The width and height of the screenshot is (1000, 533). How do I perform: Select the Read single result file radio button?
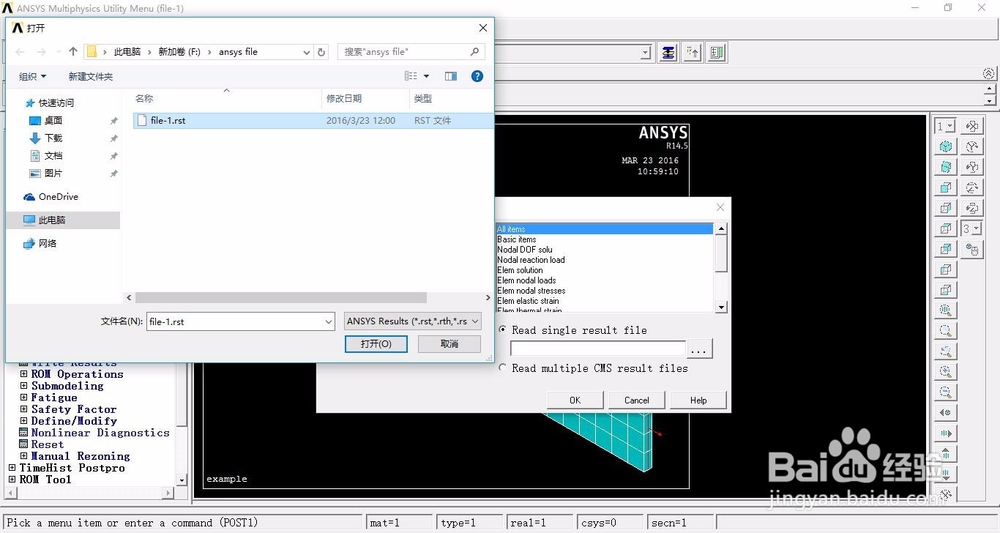(x=503, y=330)
